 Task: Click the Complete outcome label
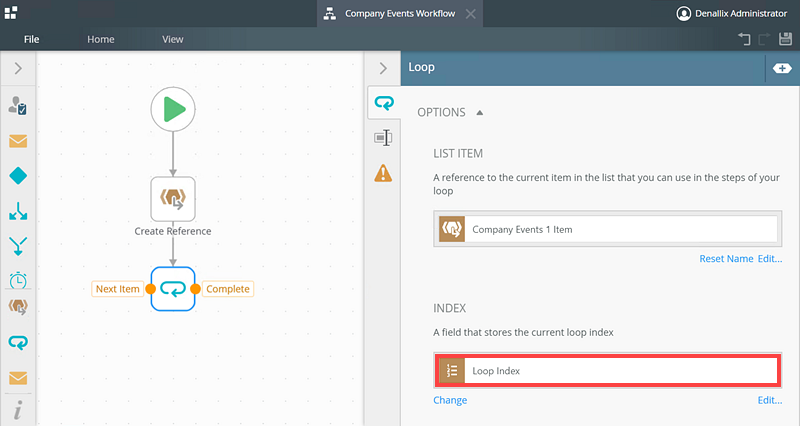pos(228,289)
